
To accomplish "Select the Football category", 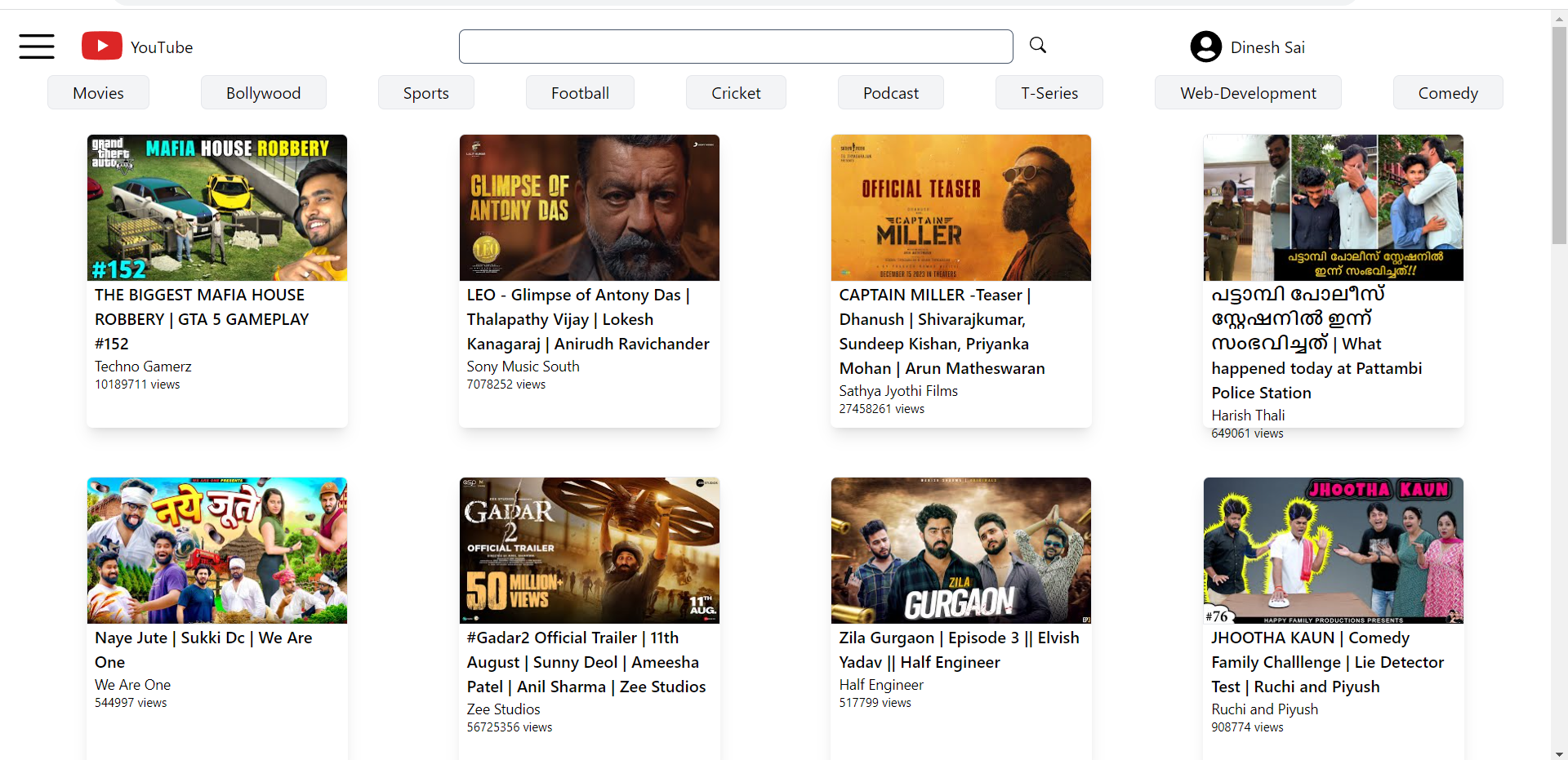I will coord(580,92).
